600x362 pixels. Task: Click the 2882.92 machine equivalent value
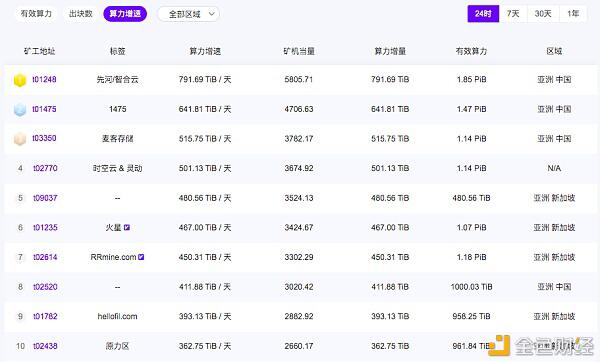point(299,316)
